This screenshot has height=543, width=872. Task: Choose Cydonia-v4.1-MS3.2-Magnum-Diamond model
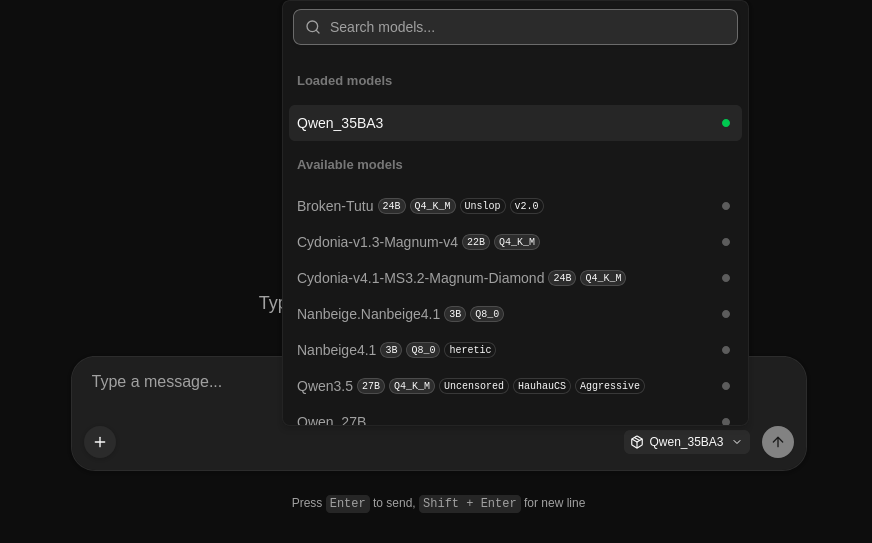click(x=515, y=278)
